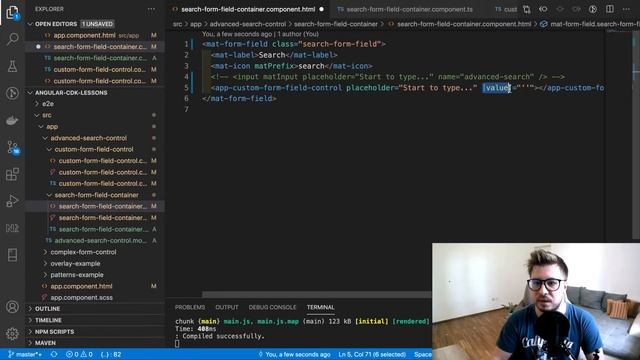Click Ln 5, Col 71 status entry
640x360 pixels.
click(x=372, y=354)
